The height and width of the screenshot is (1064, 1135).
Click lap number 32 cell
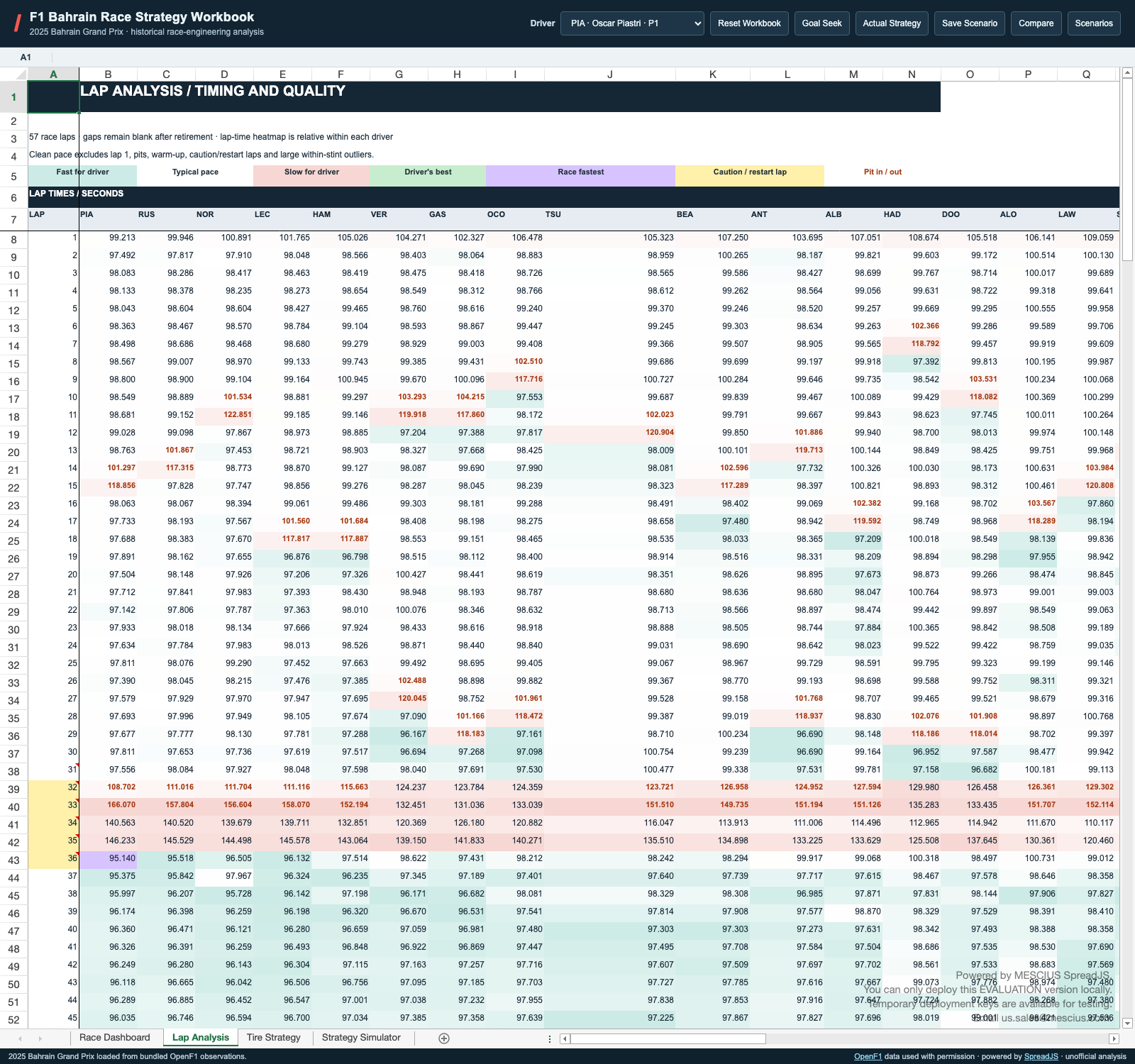pos(53,787)
